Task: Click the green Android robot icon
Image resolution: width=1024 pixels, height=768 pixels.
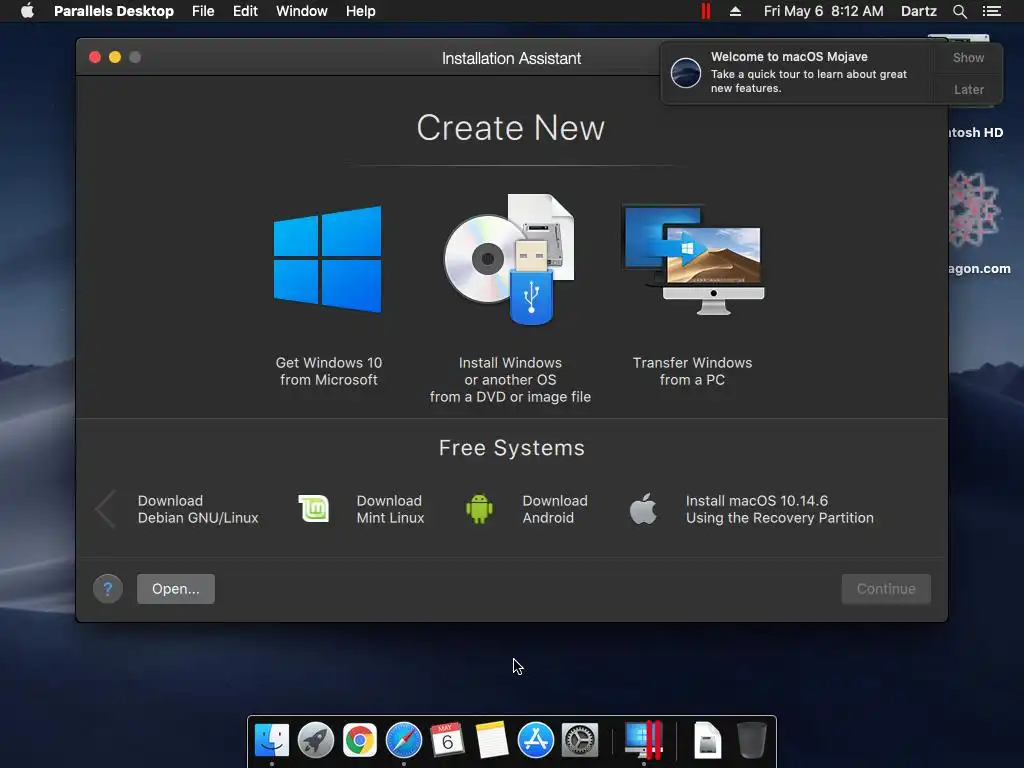Action: point(479,509)
